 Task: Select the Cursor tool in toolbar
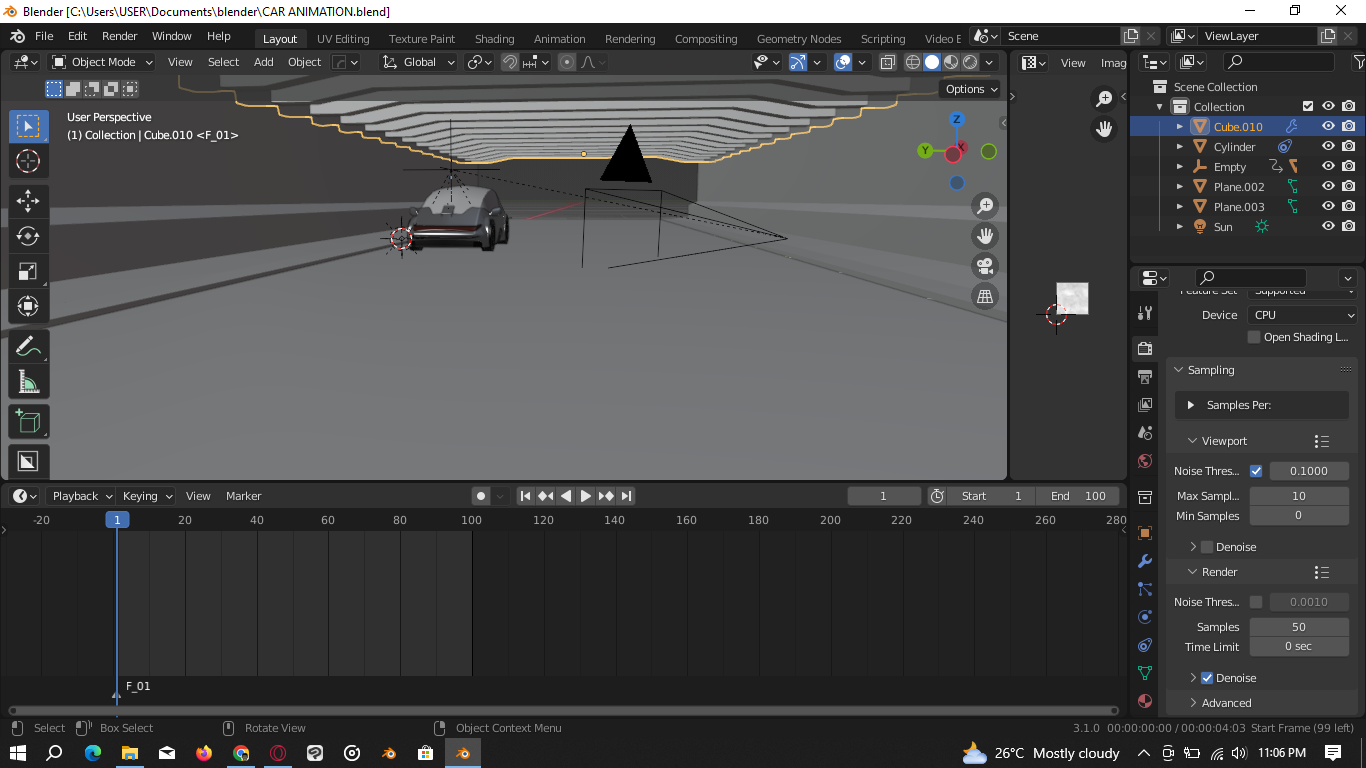tap(28, 161)
